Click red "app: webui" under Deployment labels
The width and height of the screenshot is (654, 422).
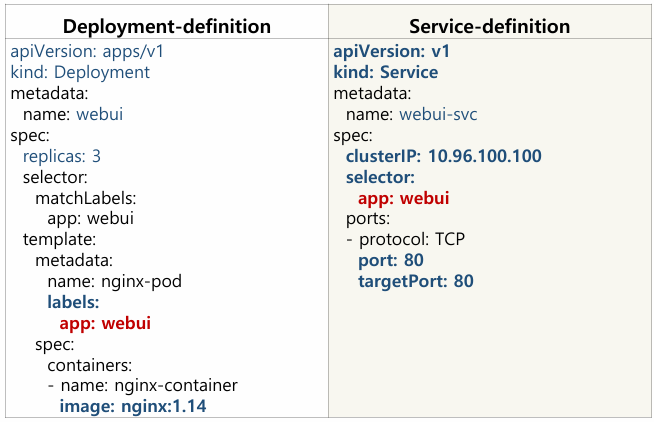105,323
